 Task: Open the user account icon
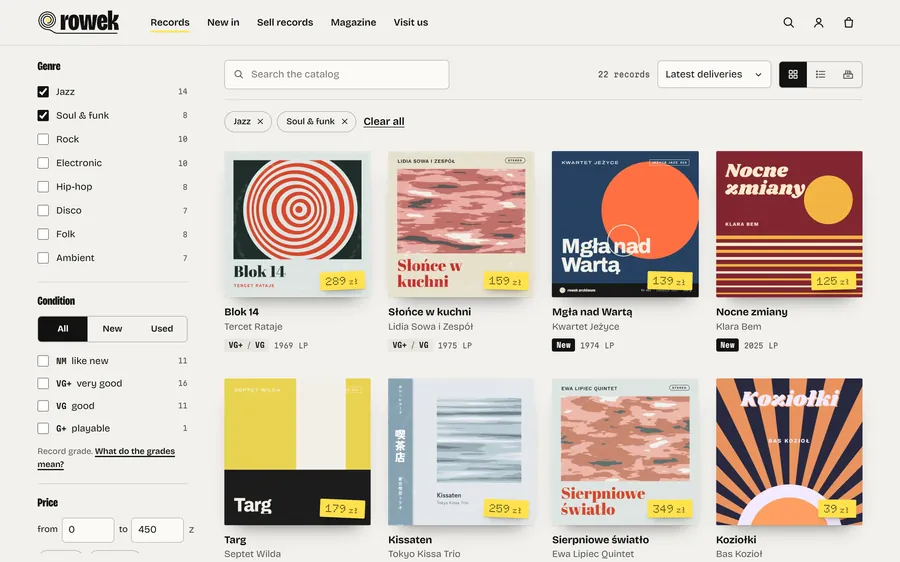818,22
